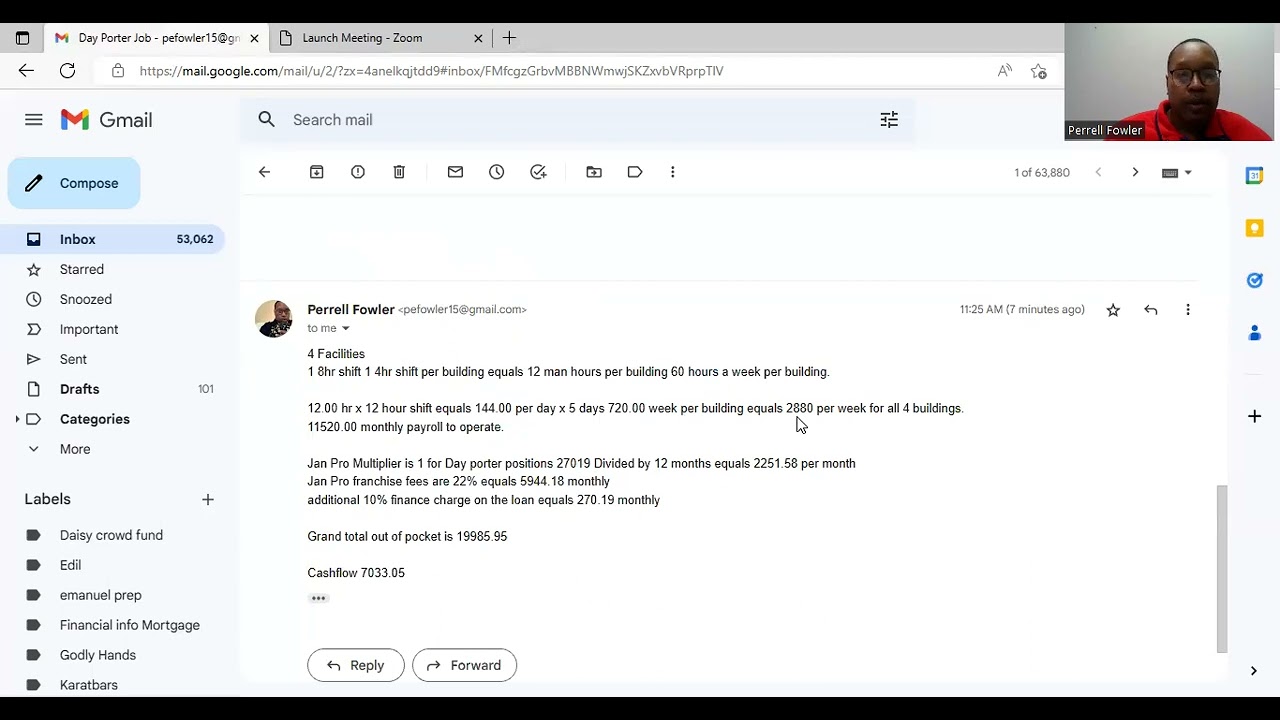Show details dropdown next to 'to me'

[x=346, y=329]
